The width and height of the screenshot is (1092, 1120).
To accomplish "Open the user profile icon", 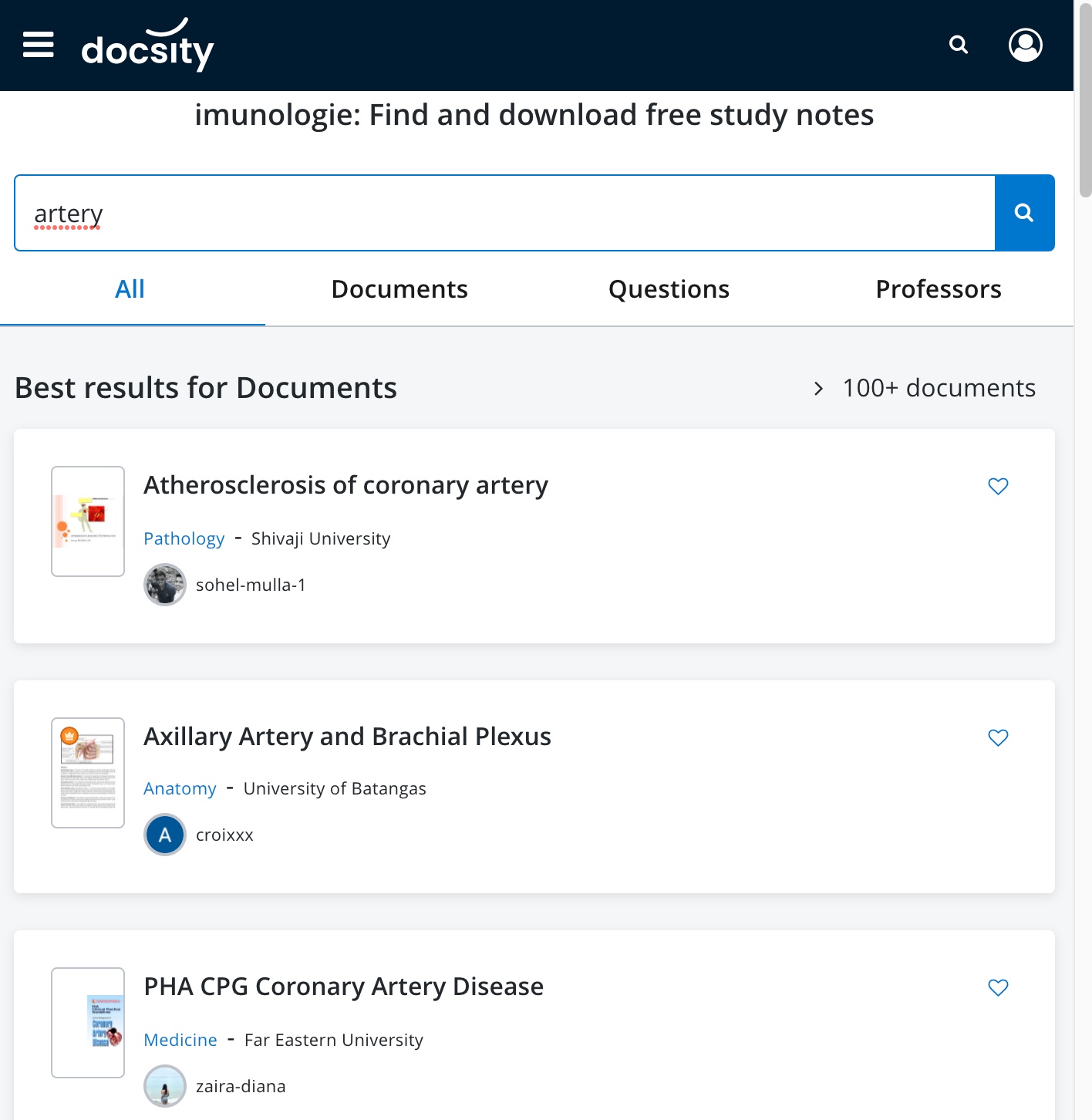I will point(1025,45).
